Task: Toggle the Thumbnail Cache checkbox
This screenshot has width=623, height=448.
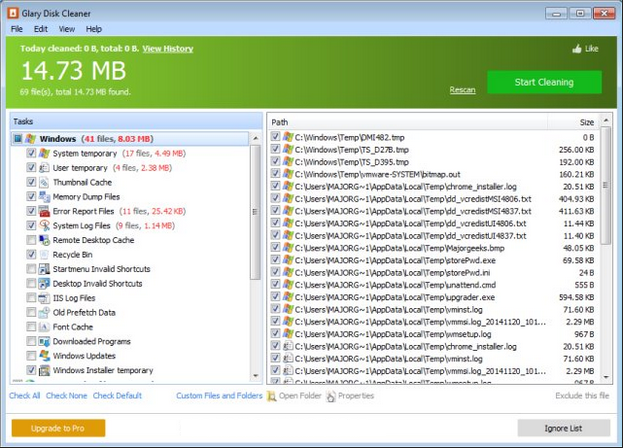Action: 31,182
